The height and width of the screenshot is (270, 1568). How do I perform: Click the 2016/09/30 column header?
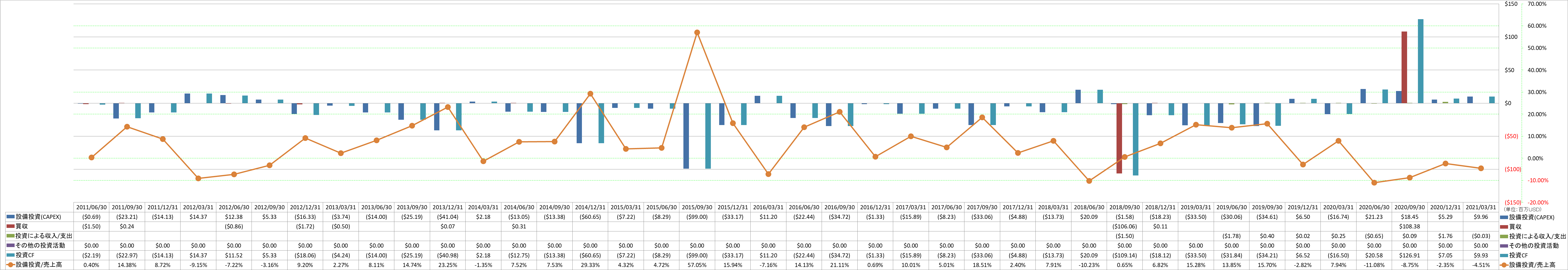839,207
